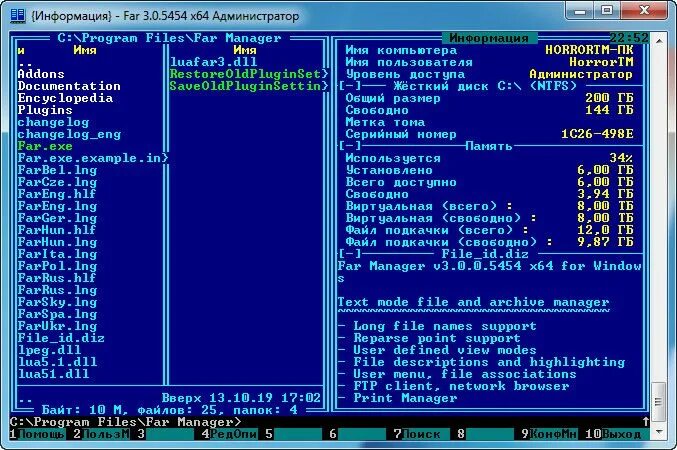The width and height of the screenshot is (677, 450).
Task: Click the Far Manager window title icon
Action: tap(17, 16)
